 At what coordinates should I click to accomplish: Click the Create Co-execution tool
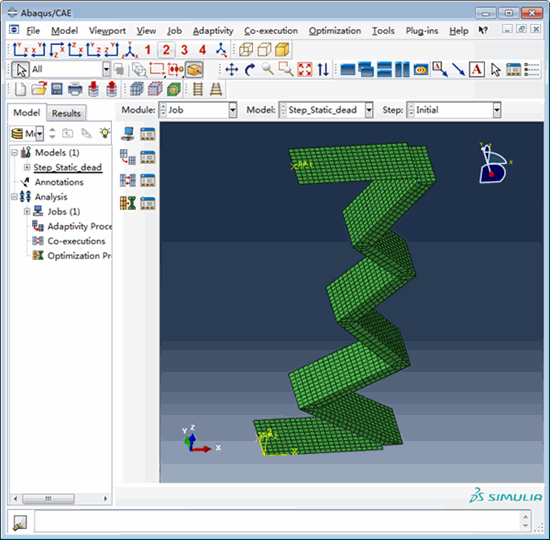127,180
